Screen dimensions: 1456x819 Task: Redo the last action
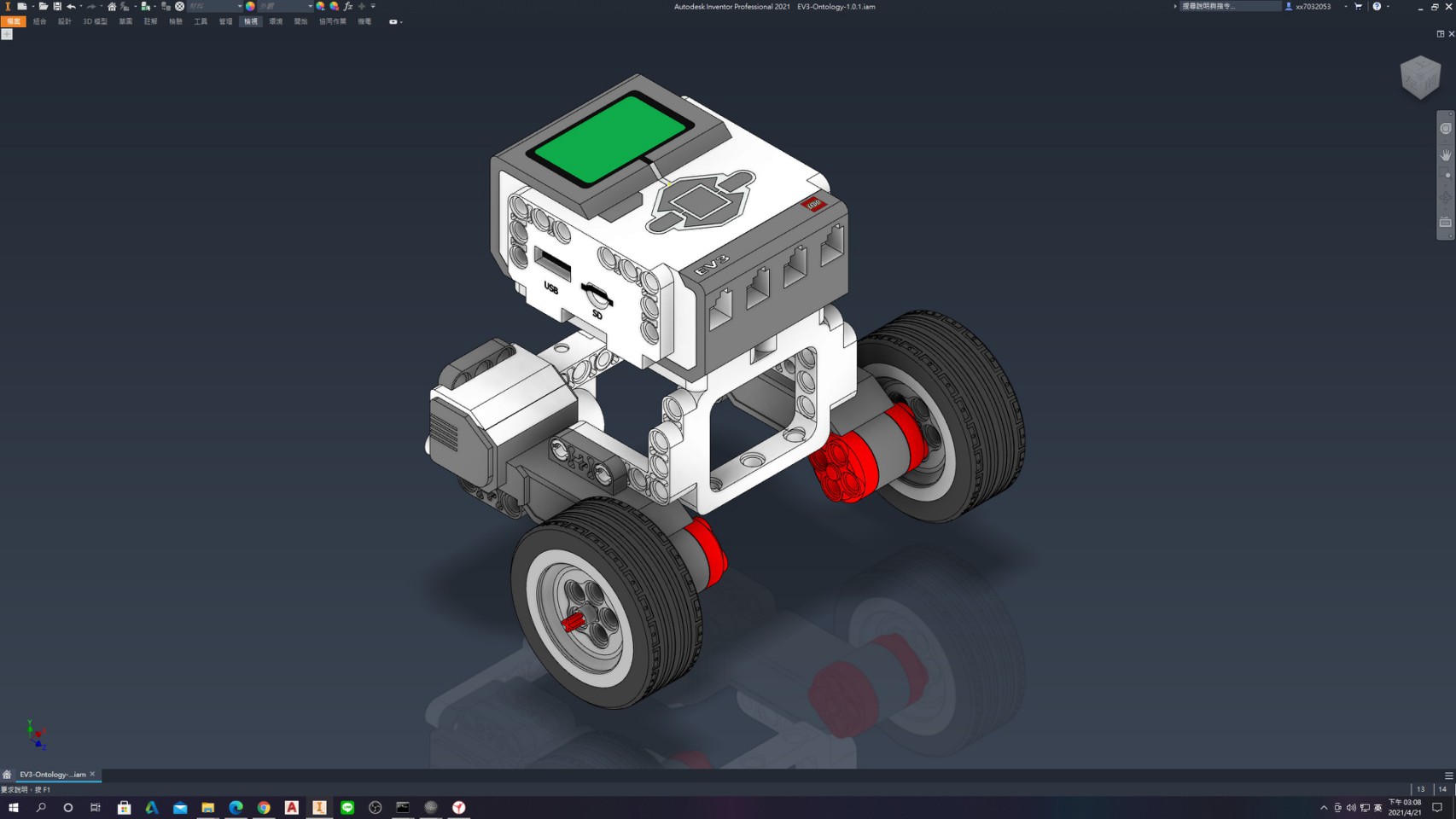pyautogui.click(x=91, y=6)
